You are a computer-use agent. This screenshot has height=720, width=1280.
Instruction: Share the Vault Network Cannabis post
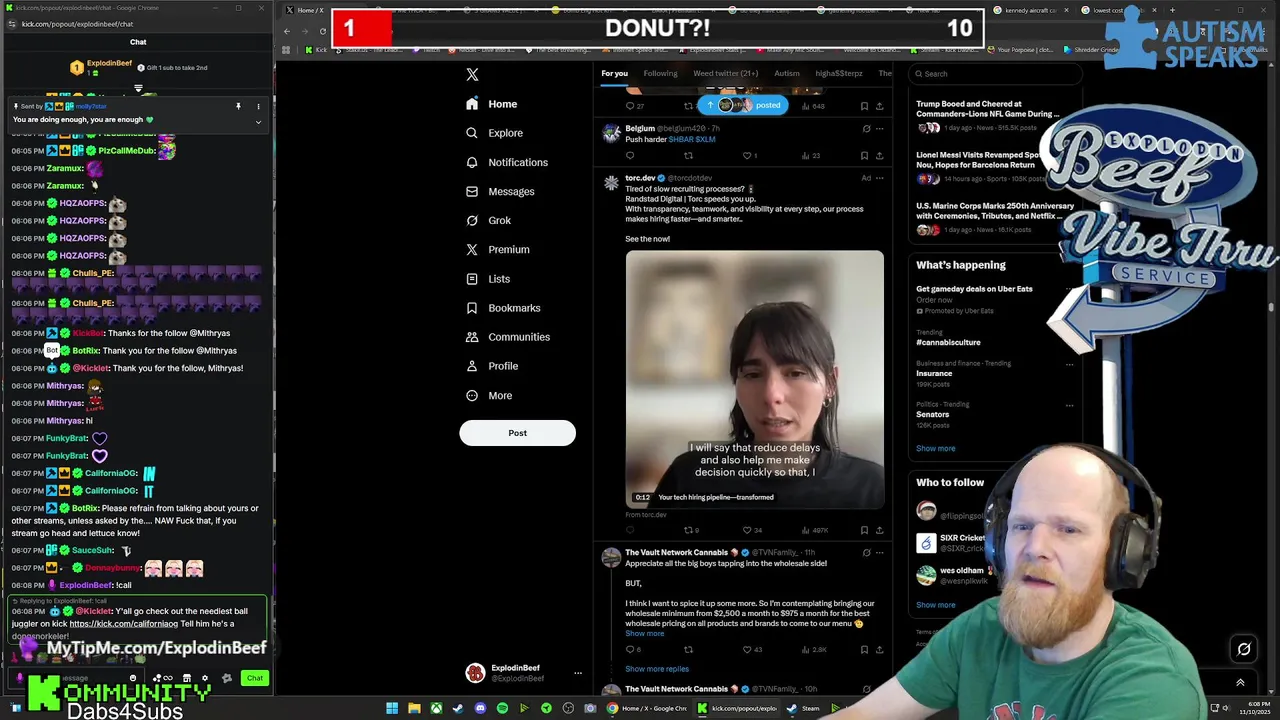pyautogui.click(x=879, y=649)
